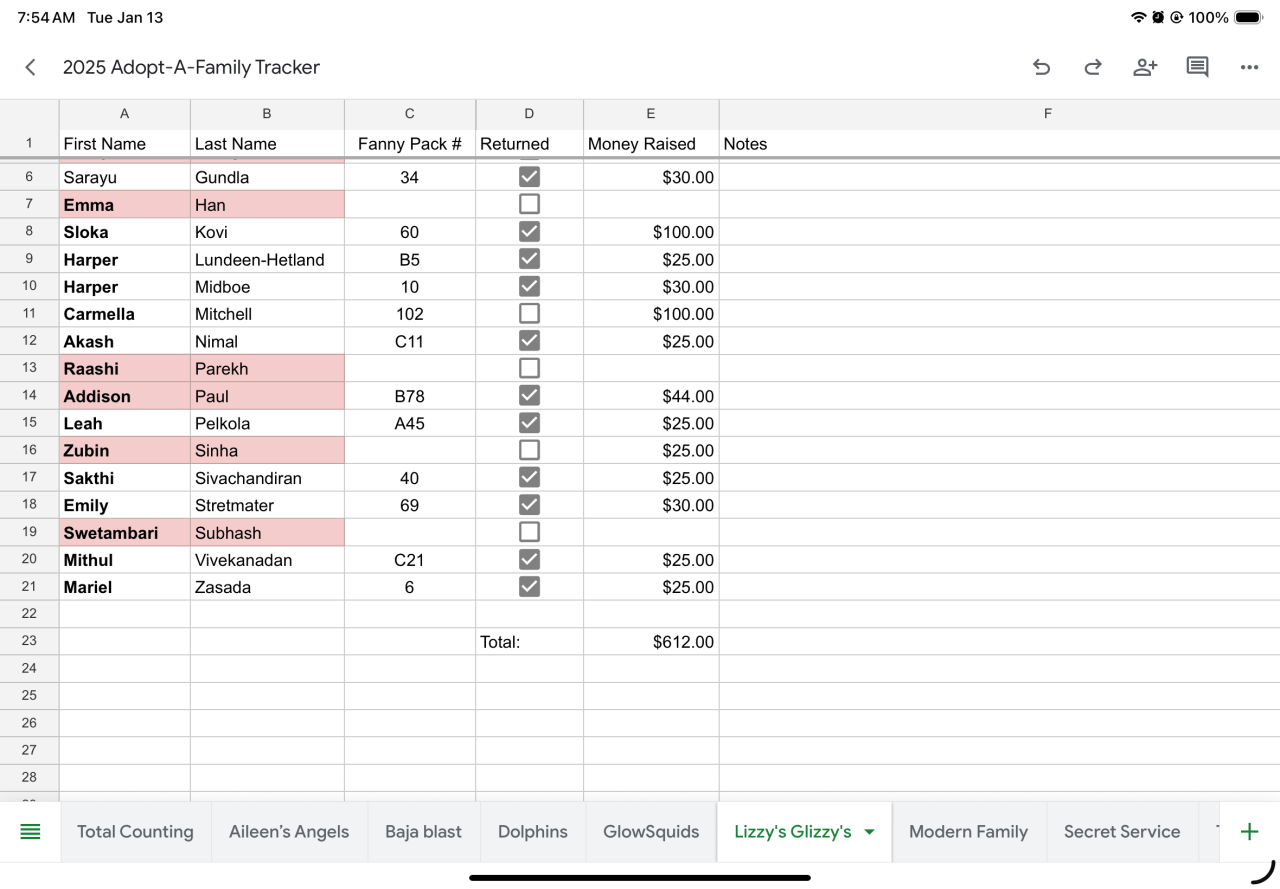Open the all sheets list icon
Screen dimensions: 1280x889
coord(30,831)
